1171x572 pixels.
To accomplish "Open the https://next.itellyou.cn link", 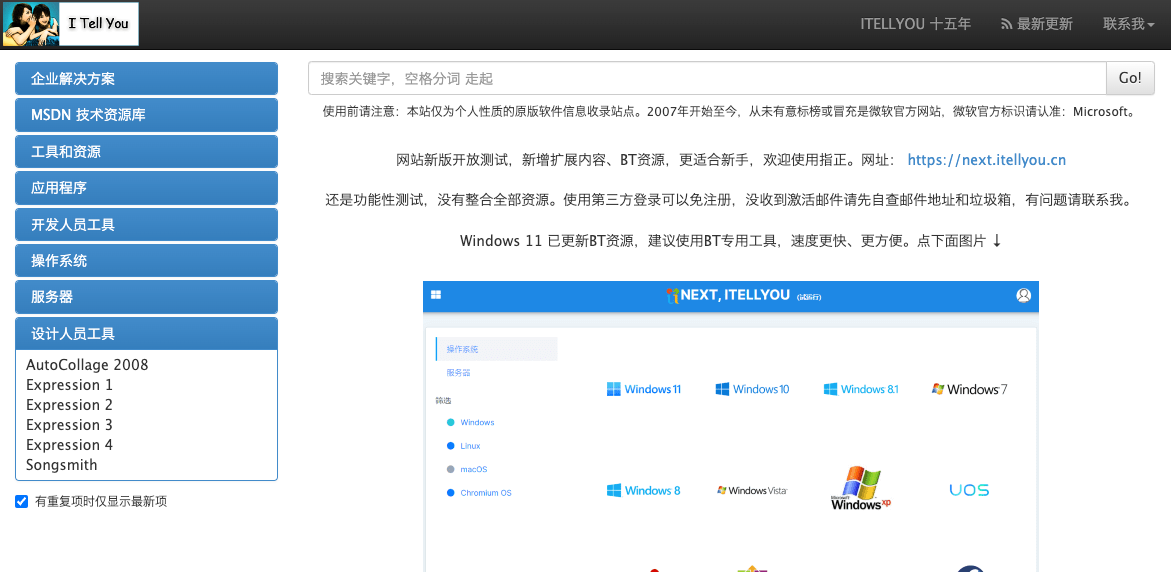I will tap(987, 160).
